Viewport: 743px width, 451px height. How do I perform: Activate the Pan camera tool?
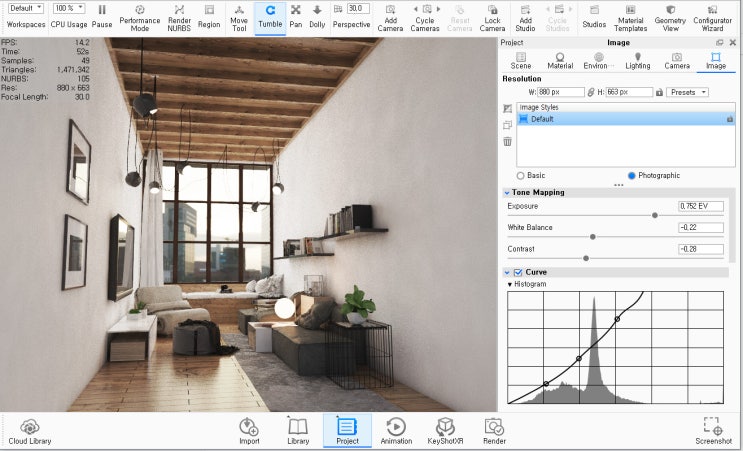click(x=296, y=17)
